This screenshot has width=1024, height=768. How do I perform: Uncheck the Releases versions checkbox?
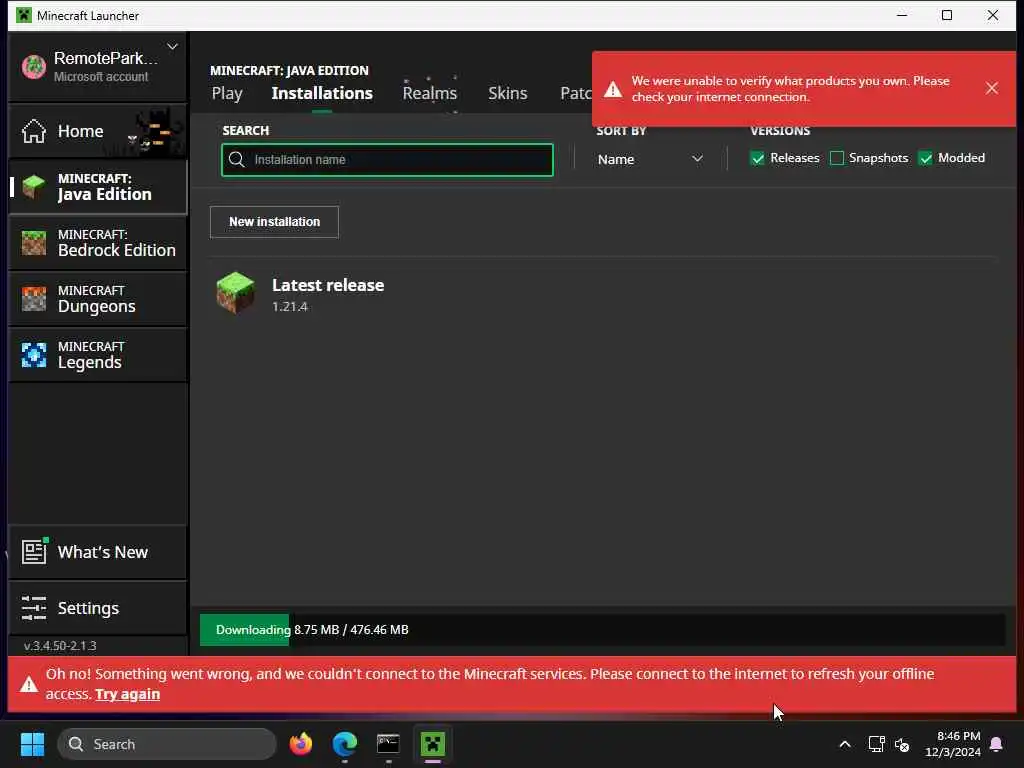pyautogui.click(x=758, y=158)
